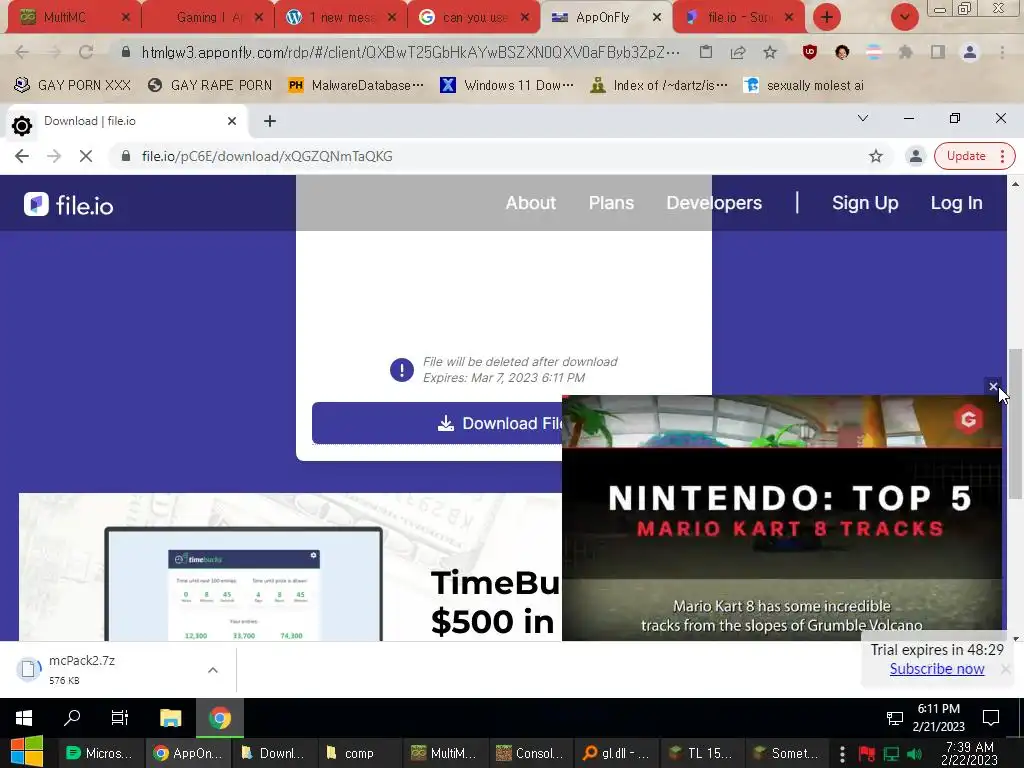
Task: Bookmark the file.io page with the star
Action: click(876, 156)
